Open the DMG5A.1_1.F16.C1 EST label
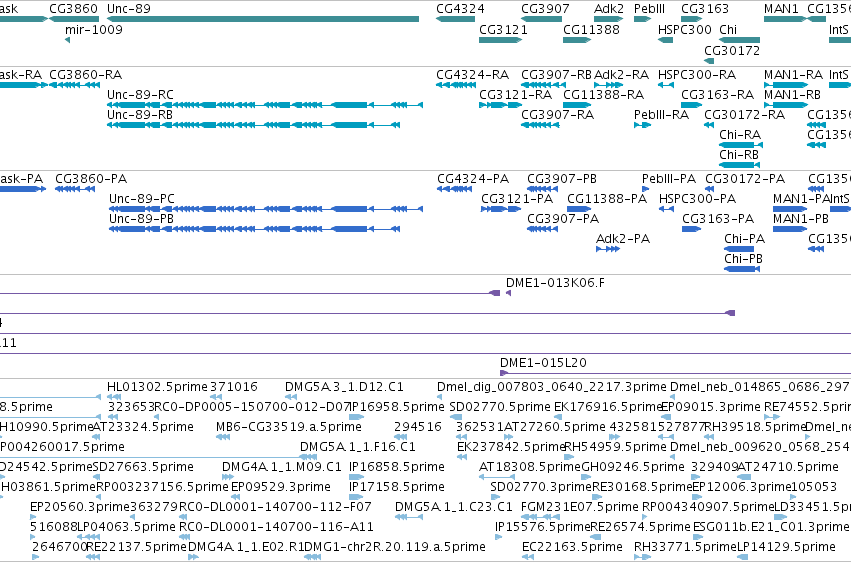Image resolution: width=851 pixels, height=562 pixels. click(358, 447)
